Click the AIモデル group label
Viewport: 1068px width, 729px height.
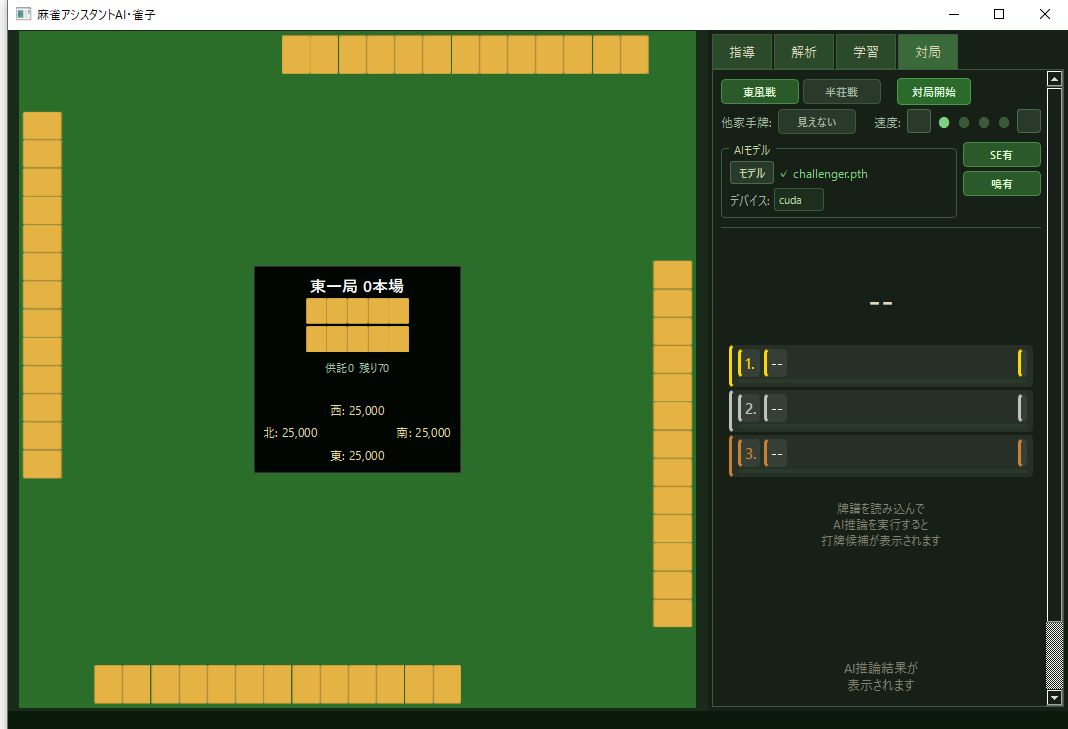coord(751,150)
